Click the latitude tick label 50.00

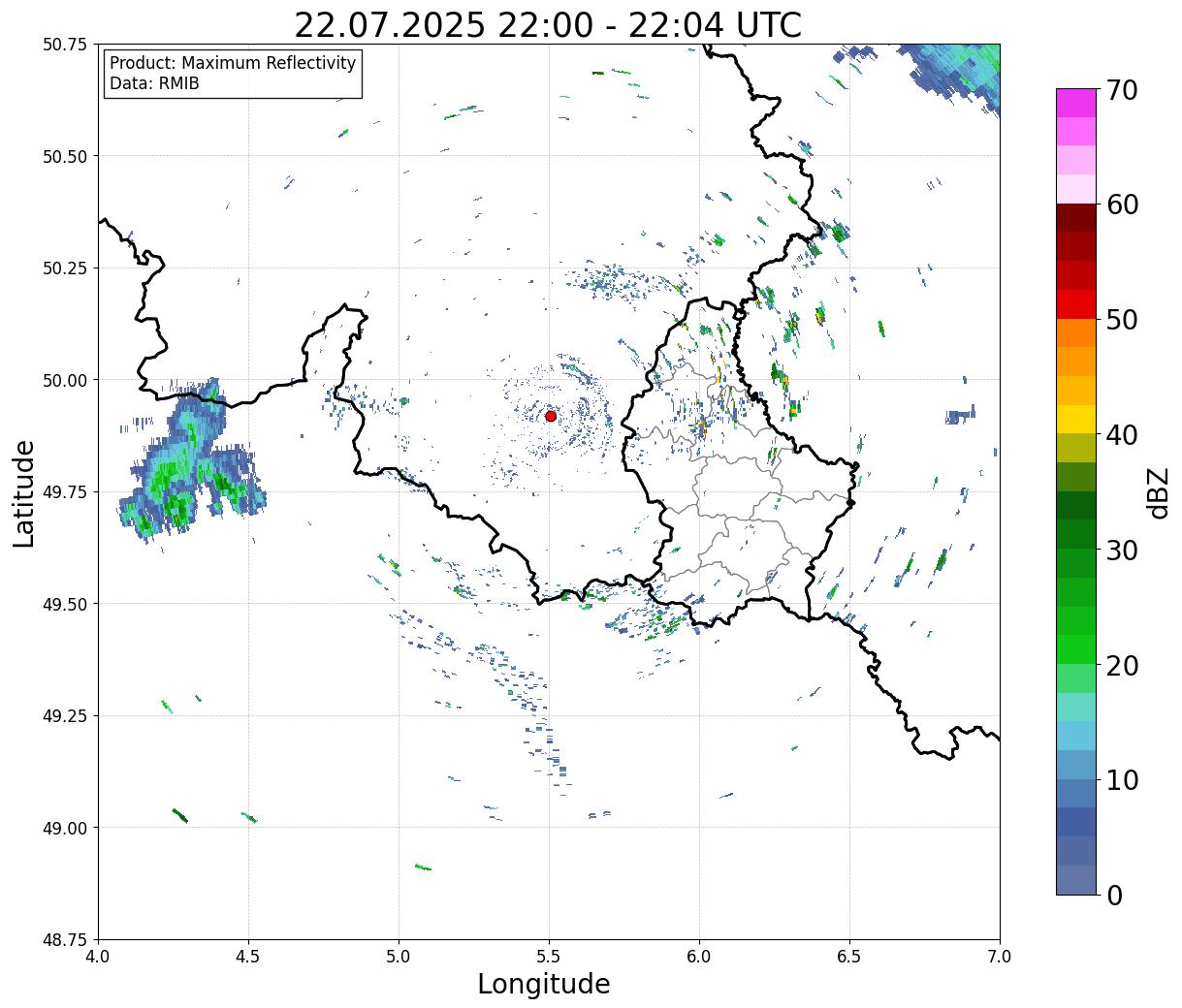point(64,380)
